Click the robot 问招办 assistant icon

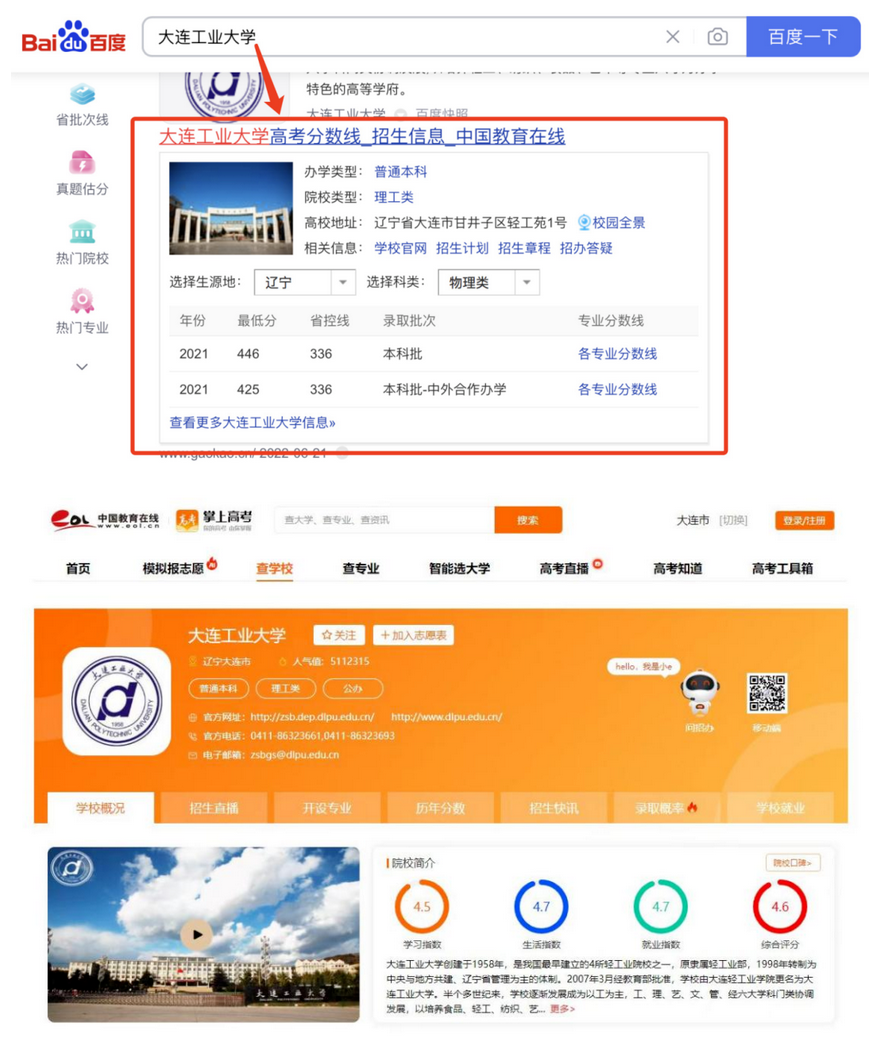coord(699,692)
